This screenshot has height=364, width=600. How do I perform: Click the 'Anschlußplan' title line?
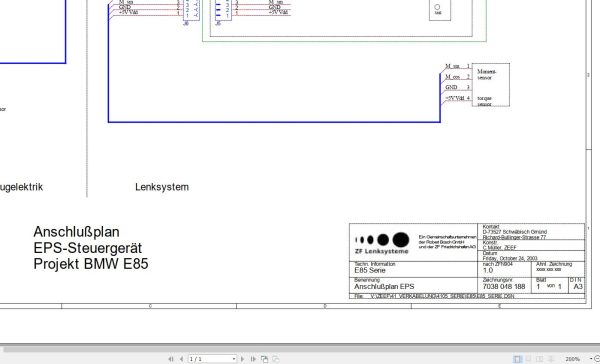pyautogui.click(x=77, y=232)
